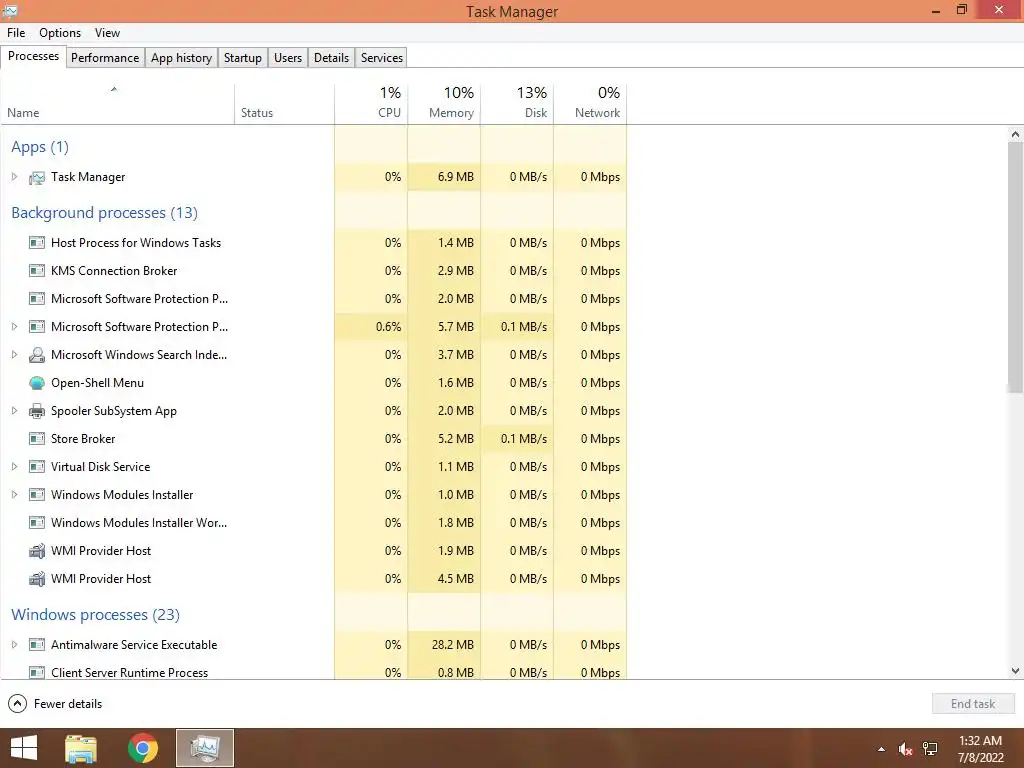Click the 0.6% CPU value

389,327
